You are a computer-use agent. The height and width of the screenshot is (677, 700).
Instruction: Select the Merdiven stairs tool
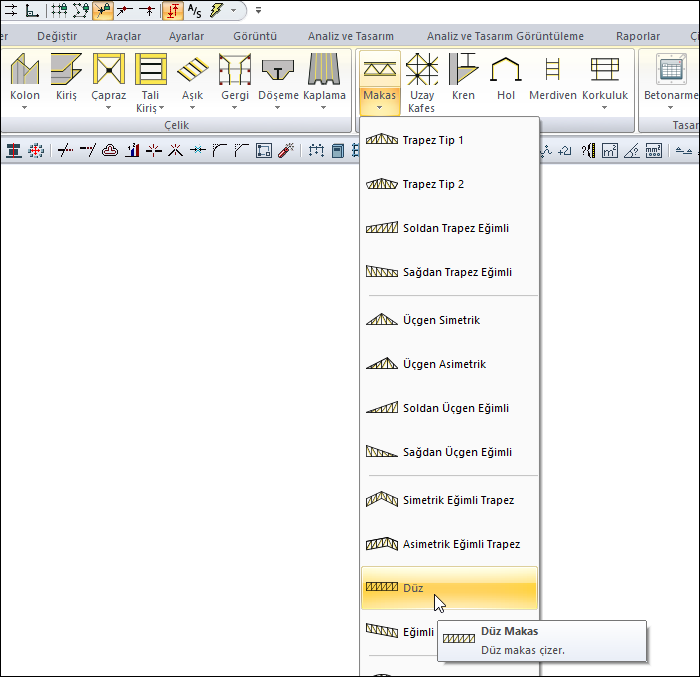click(551, 70)
